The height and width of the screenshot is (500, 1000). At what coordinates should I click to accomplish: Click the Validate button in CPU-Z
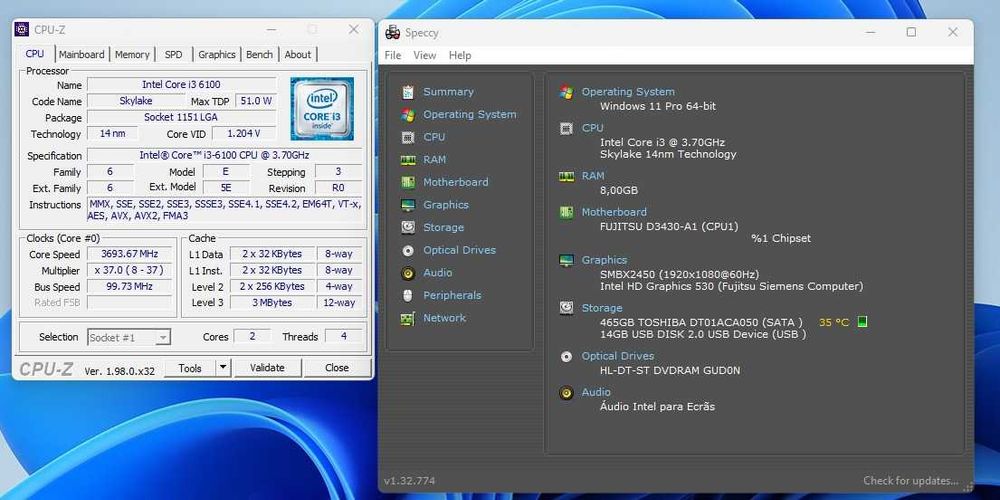267,367
